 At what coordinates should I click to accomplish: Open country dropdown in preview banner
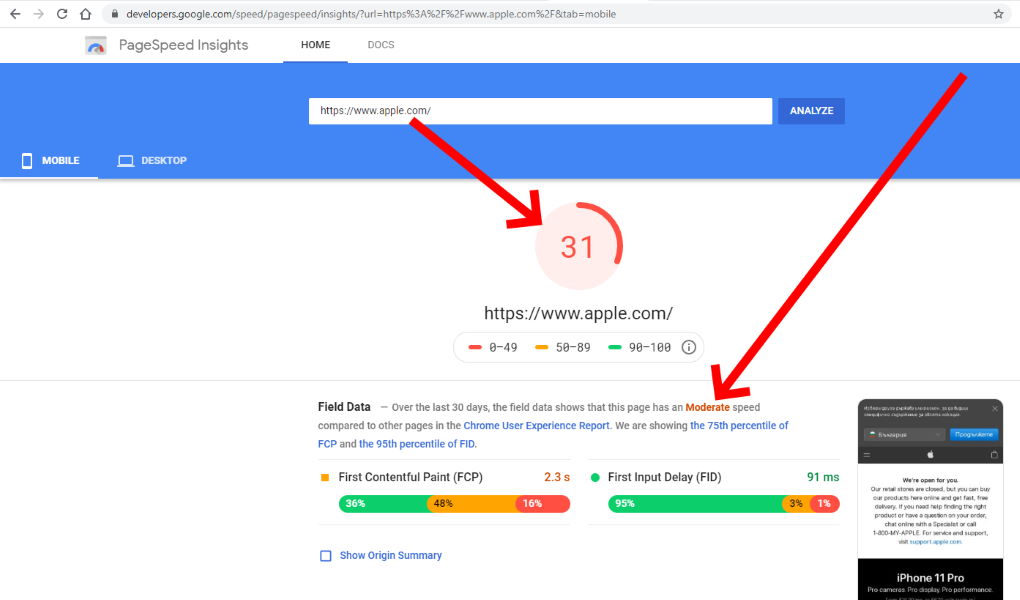point(904,434)
